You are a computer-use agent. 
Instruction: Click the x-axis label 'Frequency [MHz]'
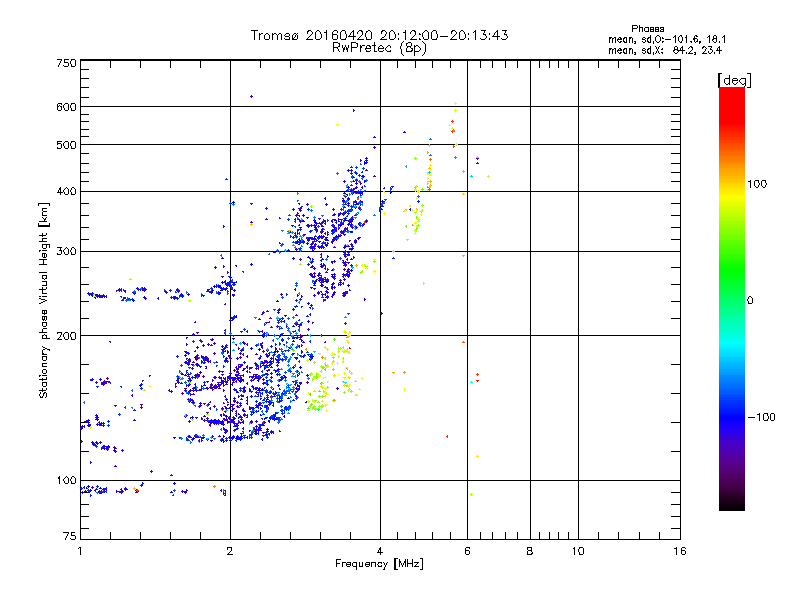coord(379,564)
